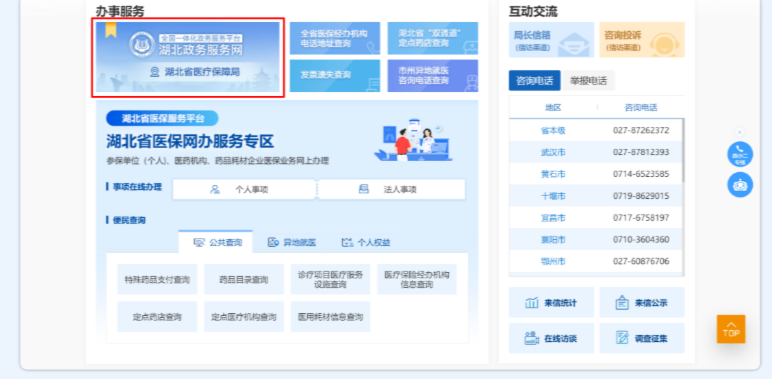Select the 举报电话 tab
The height and width of the screenshot is (379, 772).
(x=588, y=81)
